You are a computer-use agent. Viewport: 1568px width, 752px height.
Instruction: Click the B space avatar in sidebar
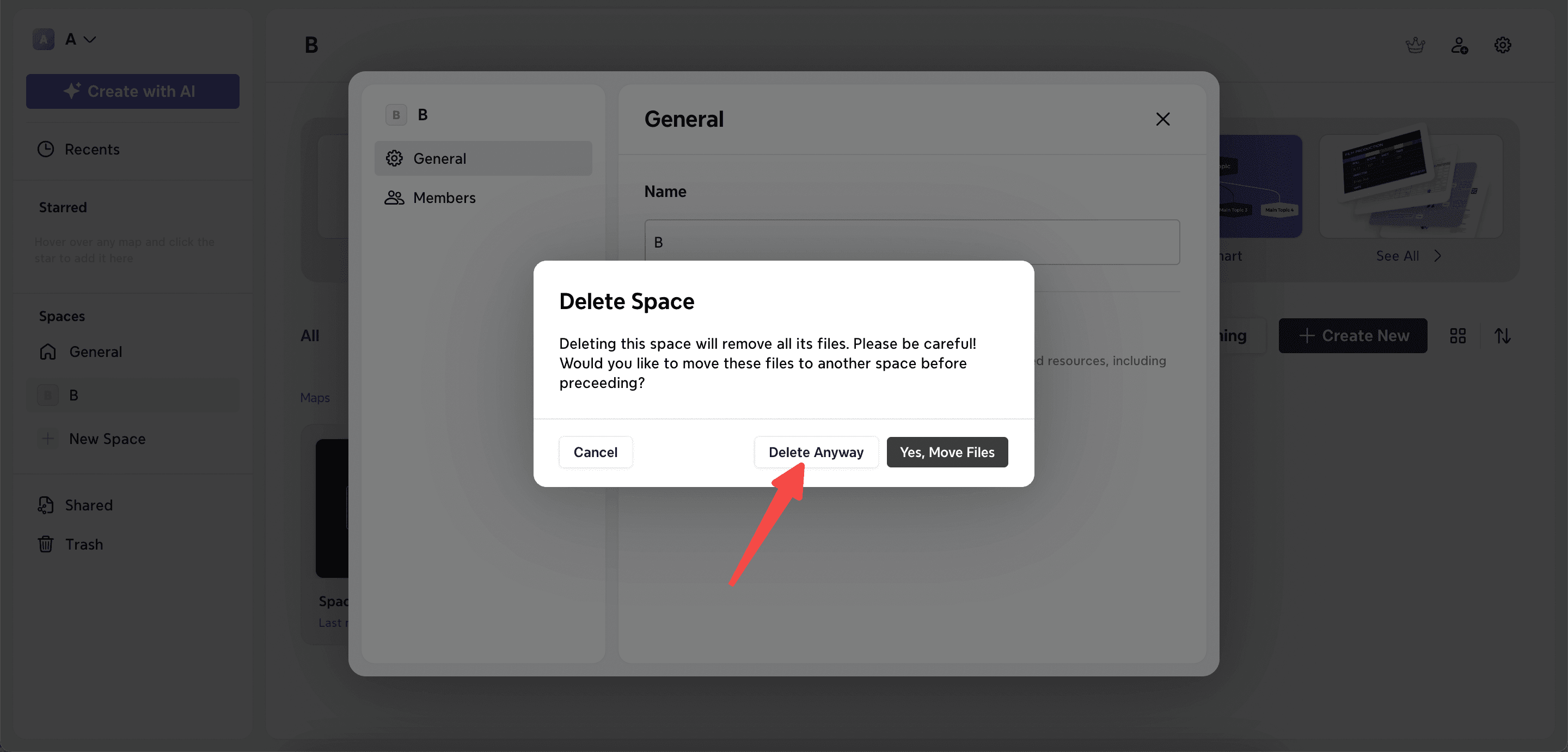coord(47,396)
